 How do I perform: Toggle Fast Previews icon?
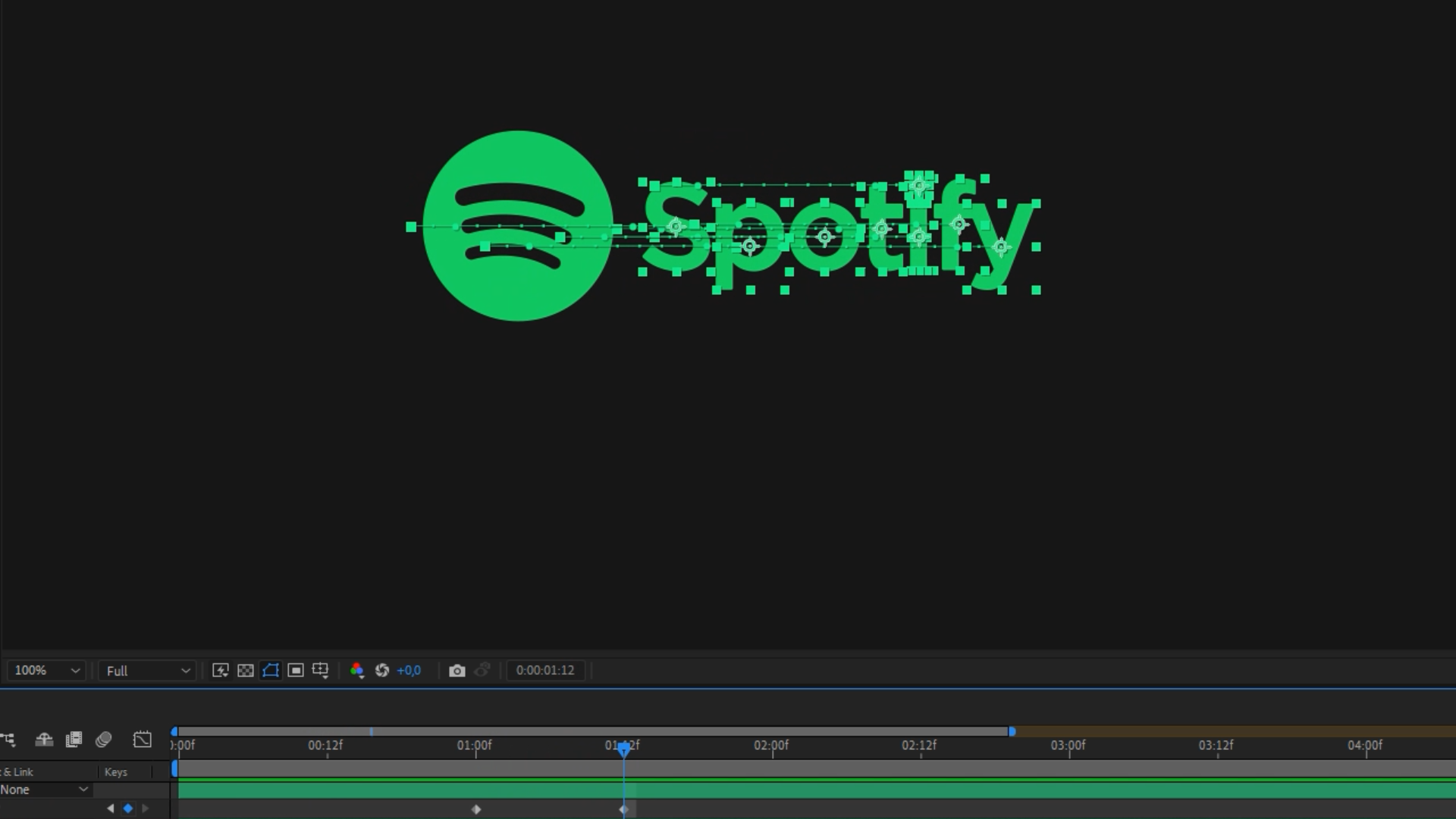click(x=220, y=670)
